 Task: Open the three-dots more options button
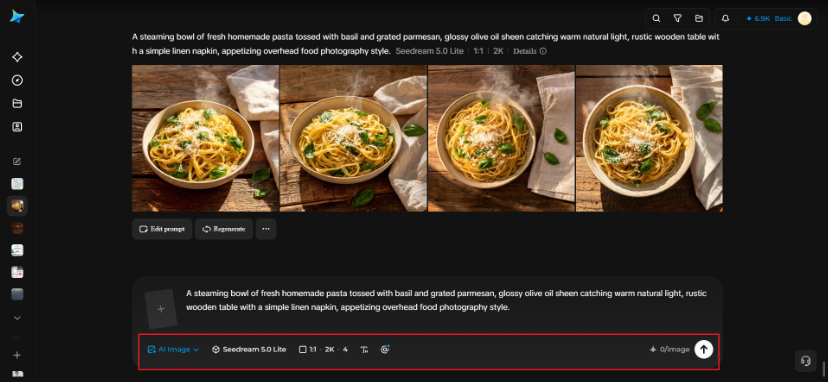(266, 229)
